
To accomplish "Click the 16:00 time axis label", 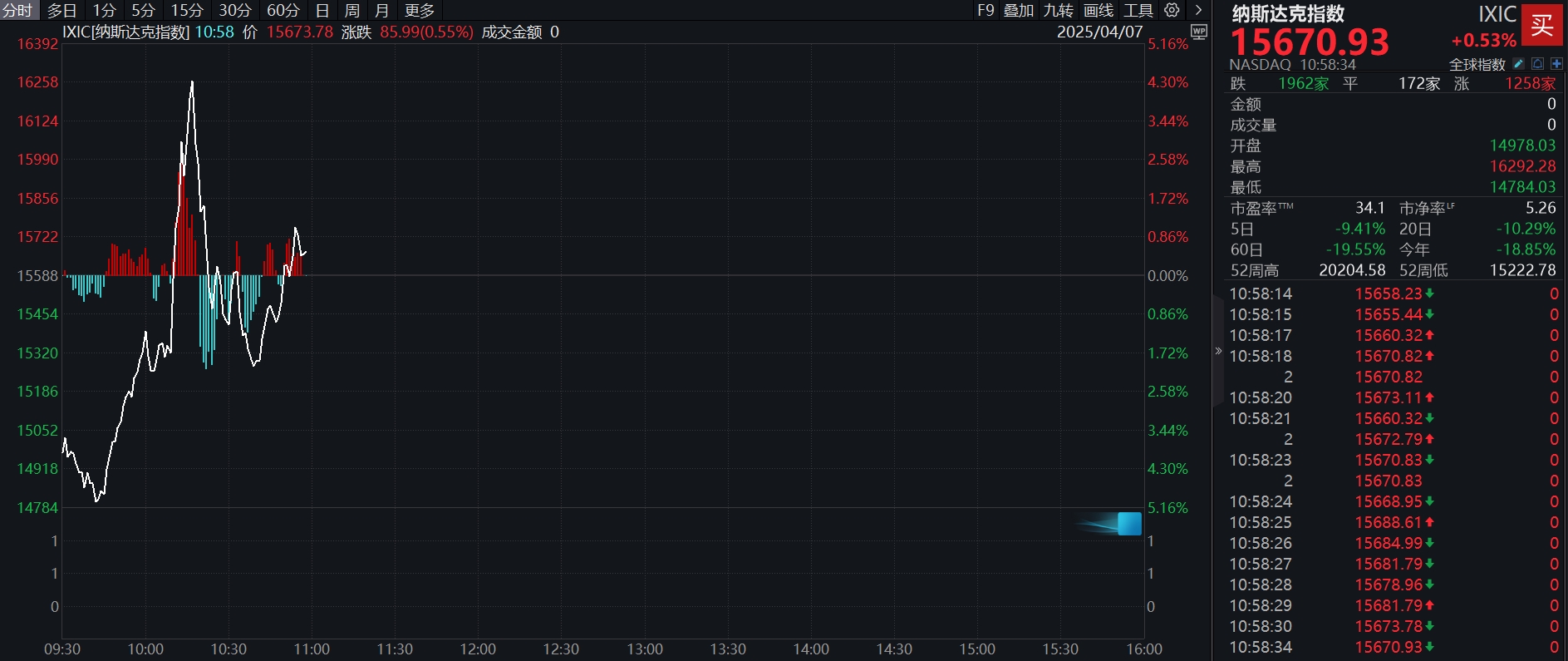I will pyautogui.click(x=1144, y=649).
